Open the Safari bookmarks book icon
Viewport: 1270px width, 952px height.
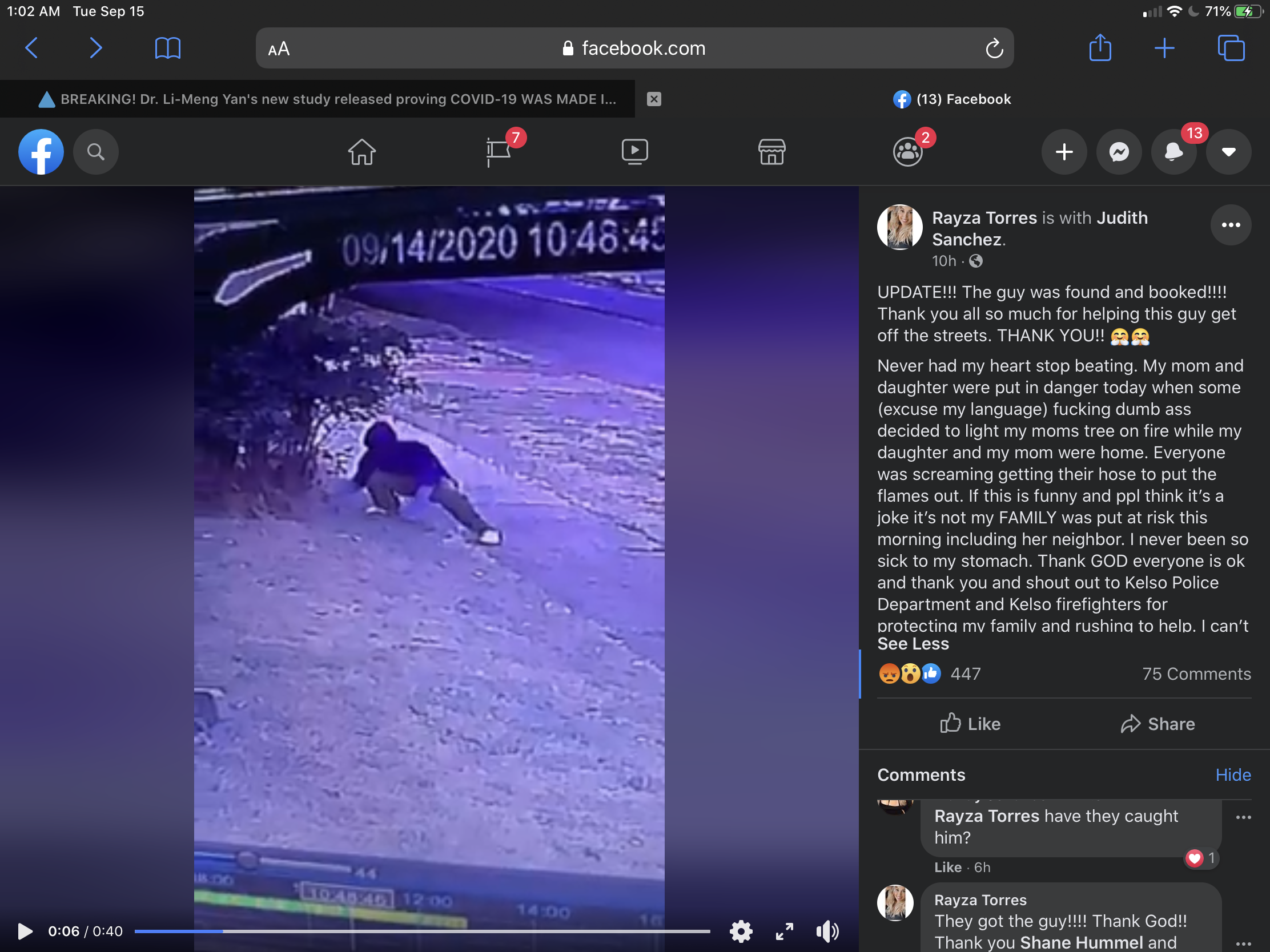pyautogui.click(x=168, y=48)
